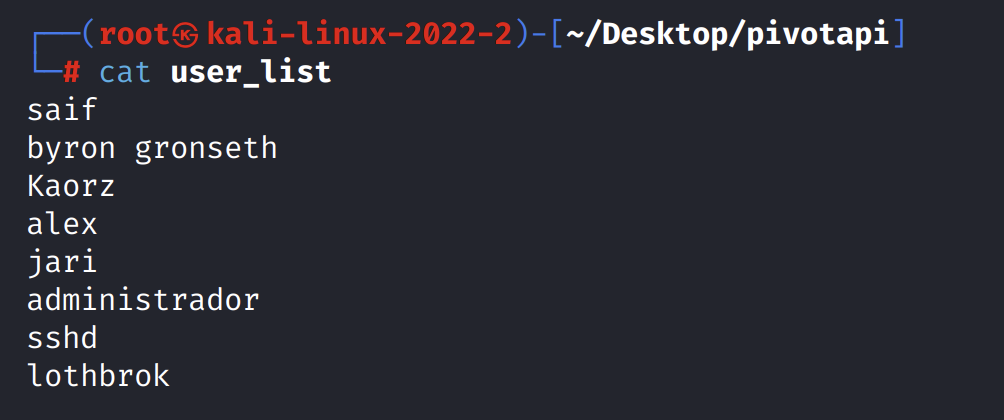
Task: Click the Kali logo icon in the prompt
Action: [190, 36]
